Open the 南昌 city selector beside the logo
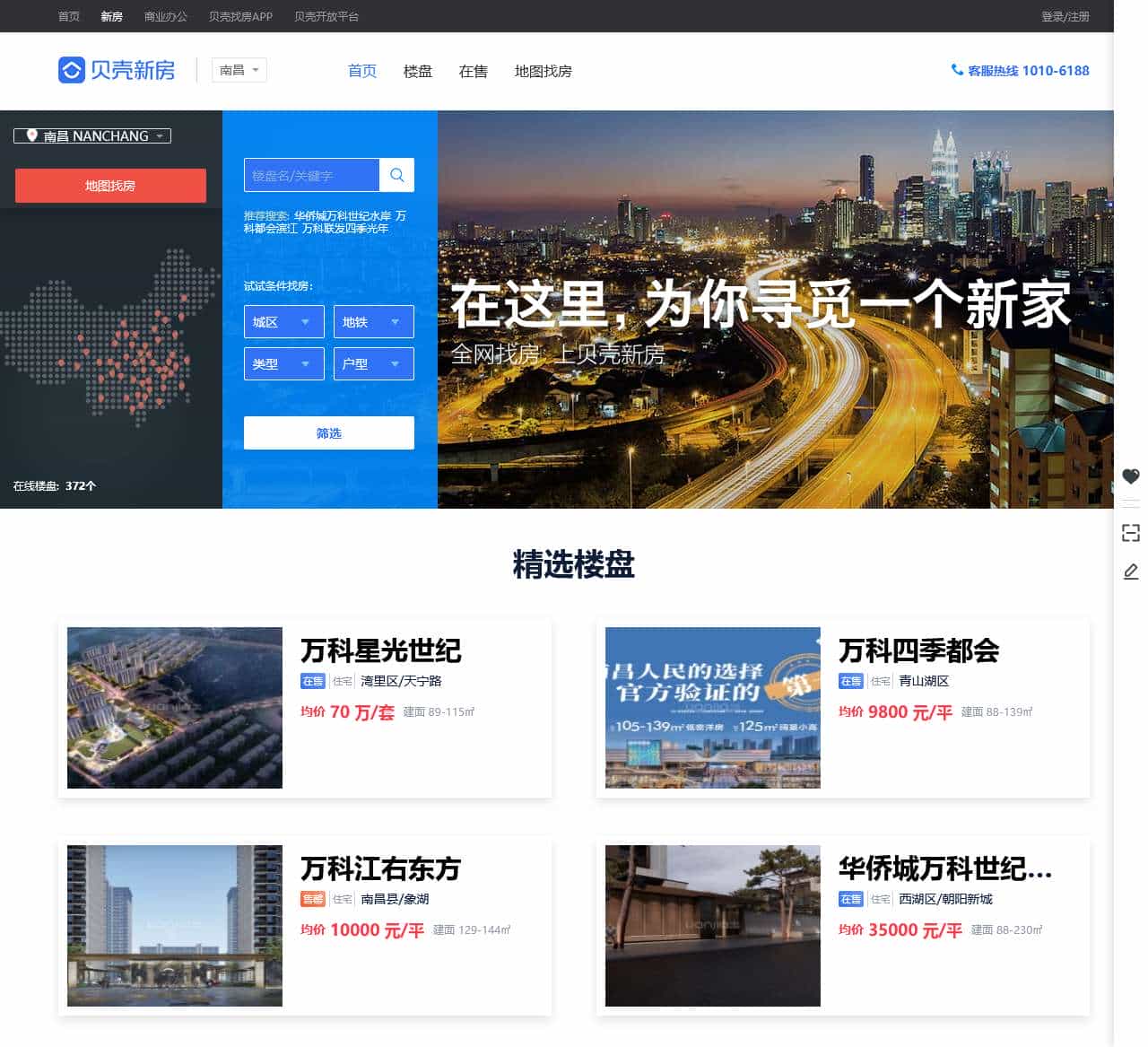This screenshot has height=1047, width=1148. (x=239, y=70)
